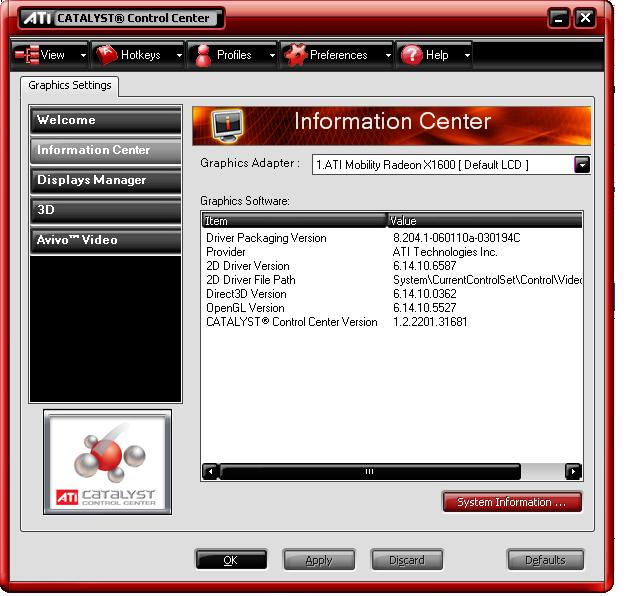
Task: Click value 1.2.2201.31681
Action: 430,322
